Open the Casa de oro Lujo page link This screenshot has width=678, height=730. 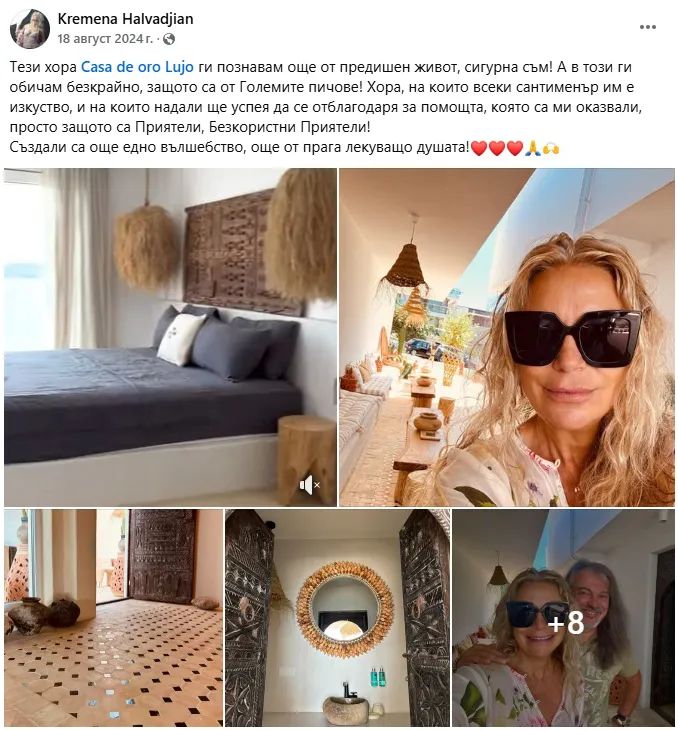(x=137, y=67)
